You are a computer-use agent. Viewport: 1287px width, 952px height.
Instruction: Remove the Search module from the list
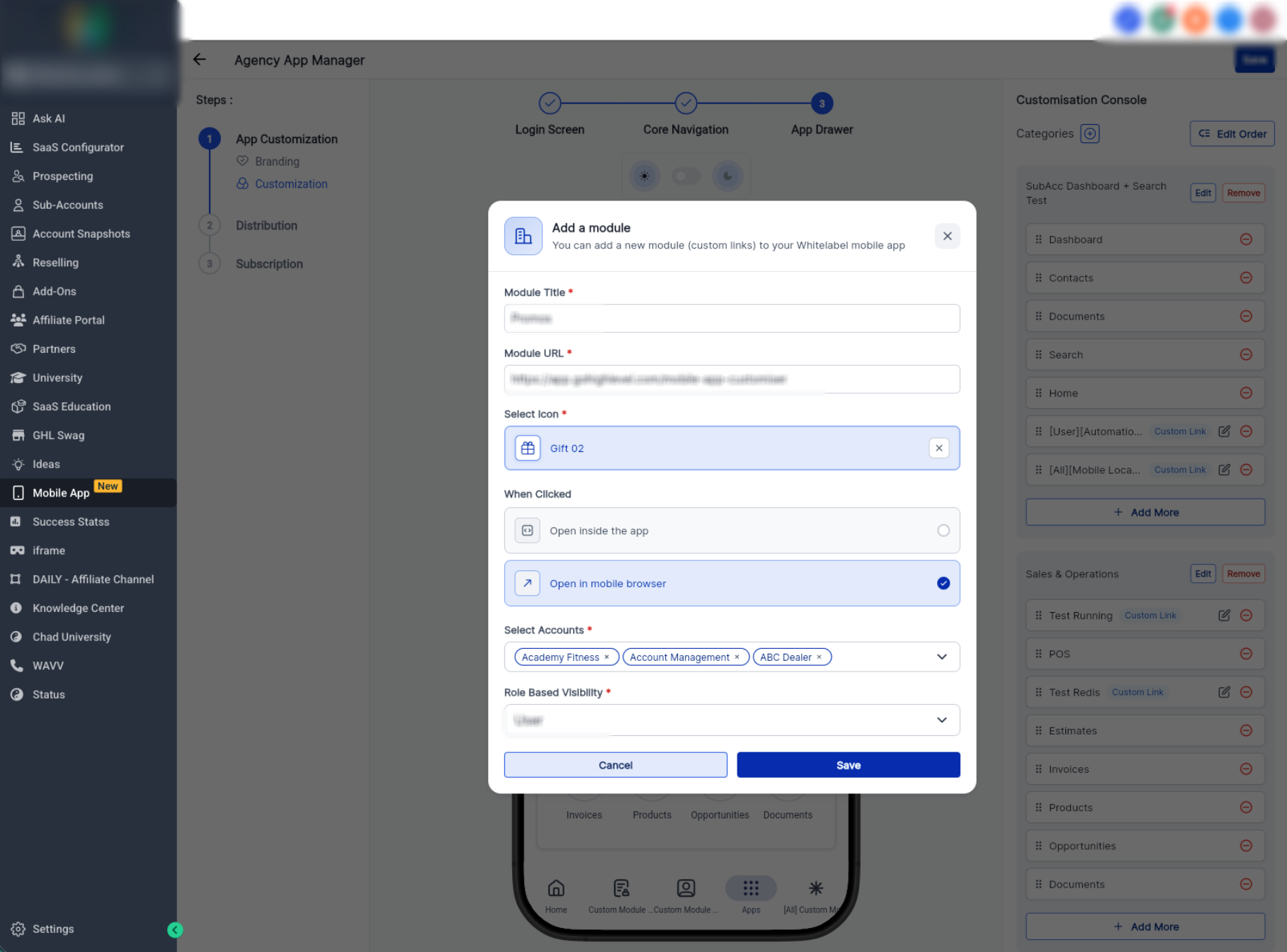[x=1246, y=354]
